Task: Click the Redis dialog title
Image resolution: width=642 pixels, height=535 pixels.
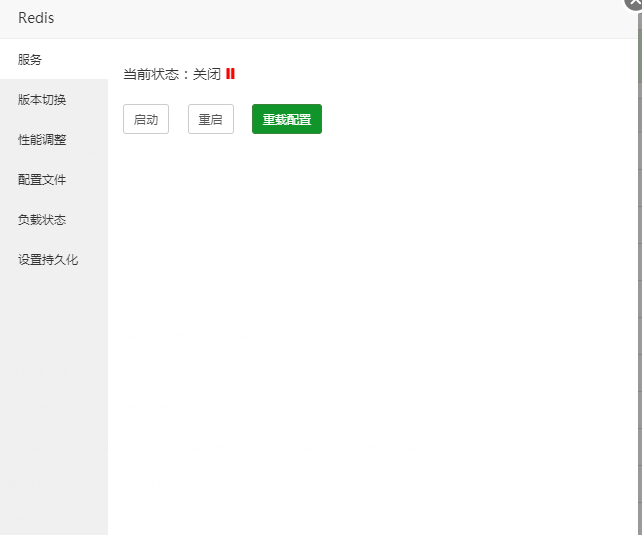Action: coord(36,18)
